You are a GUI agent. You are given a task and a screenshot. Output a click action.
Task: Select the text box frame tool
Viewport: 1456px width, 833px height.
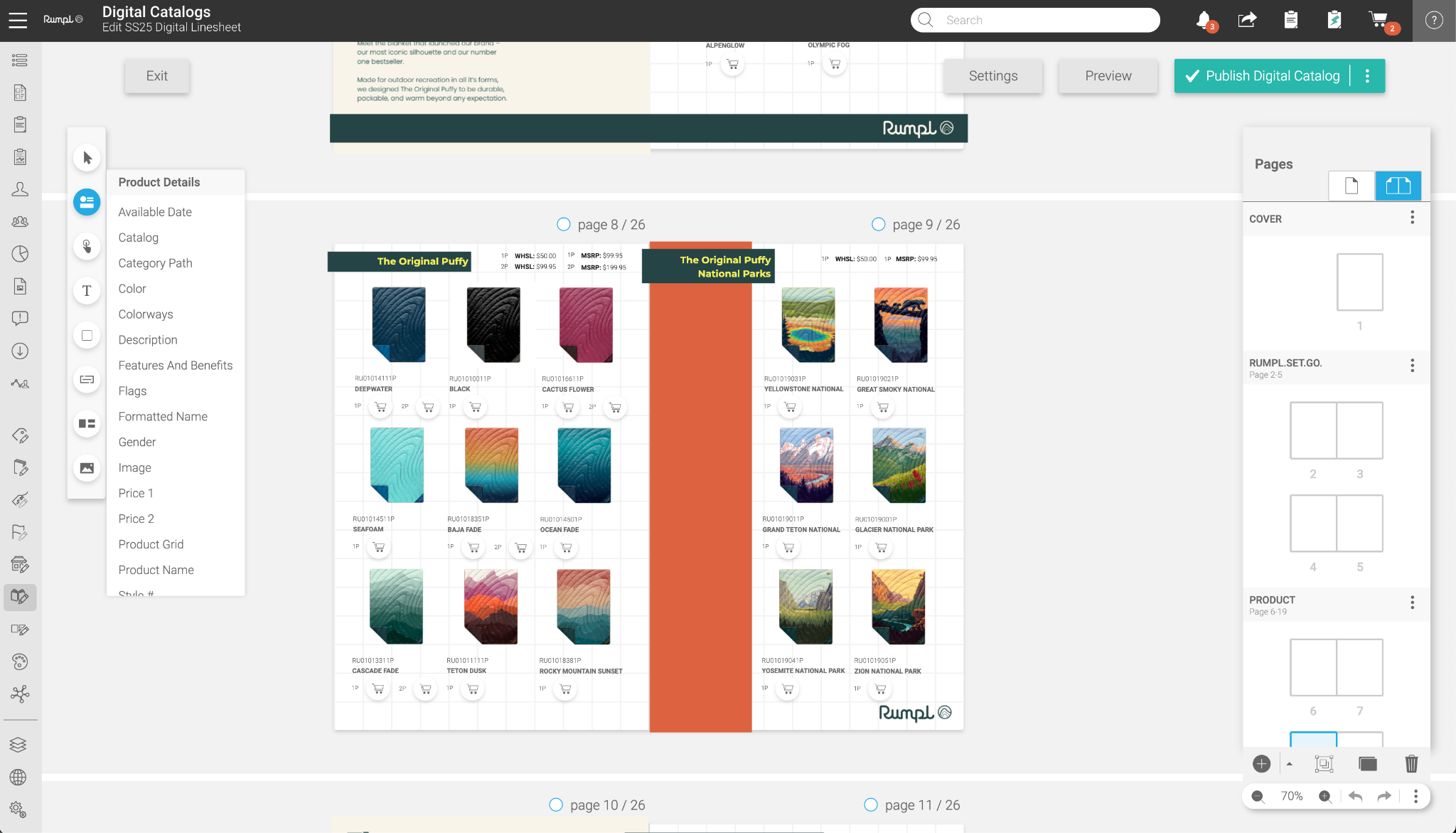point(87,379)
